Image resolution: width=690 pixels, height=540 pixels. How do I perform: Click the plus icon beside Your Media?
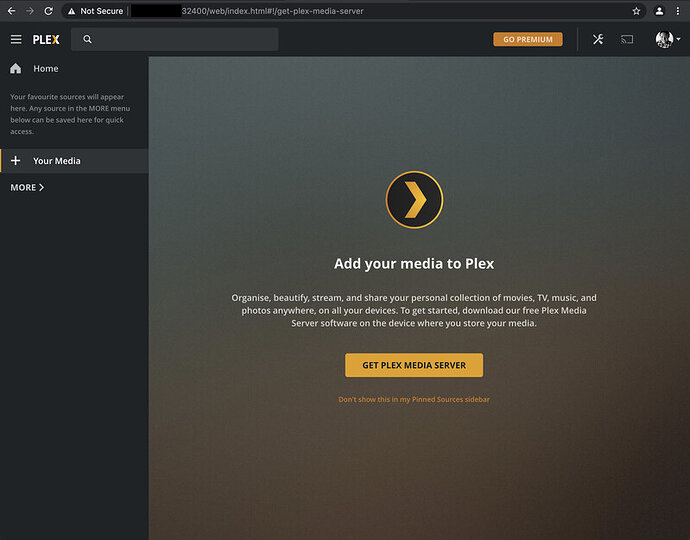point(15,161)
